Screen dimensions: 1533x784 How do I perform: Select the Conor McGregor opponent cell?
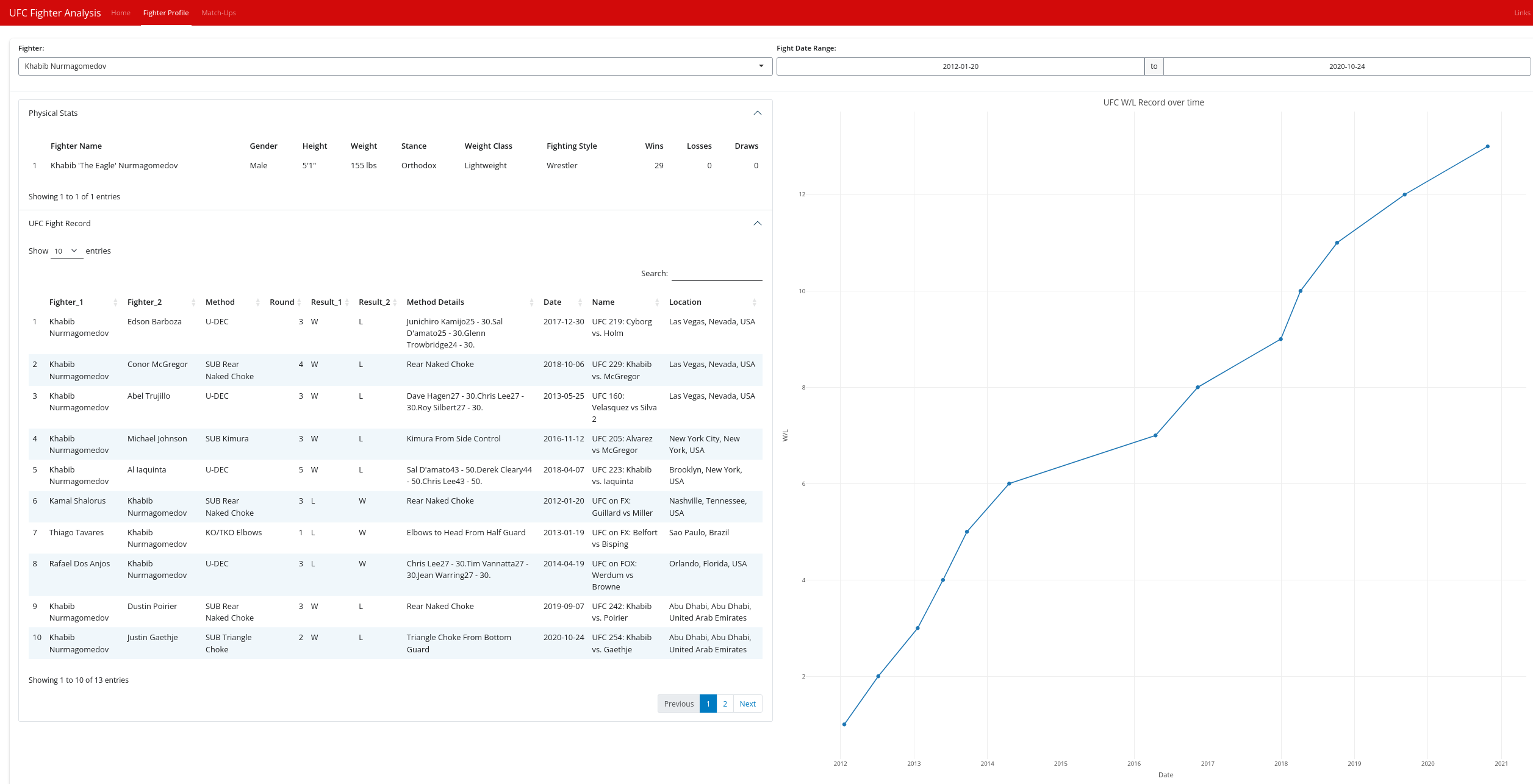[157, 365]
